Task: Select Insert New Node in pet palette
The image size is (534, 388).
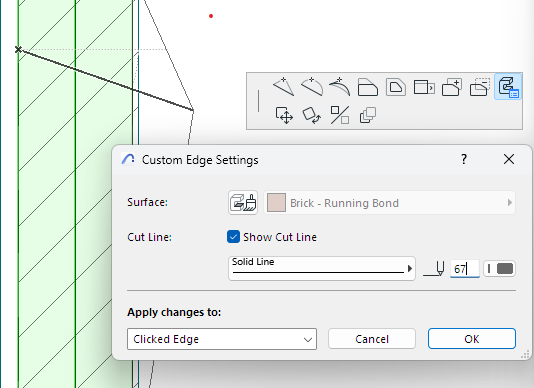Action: coord(283,87)
